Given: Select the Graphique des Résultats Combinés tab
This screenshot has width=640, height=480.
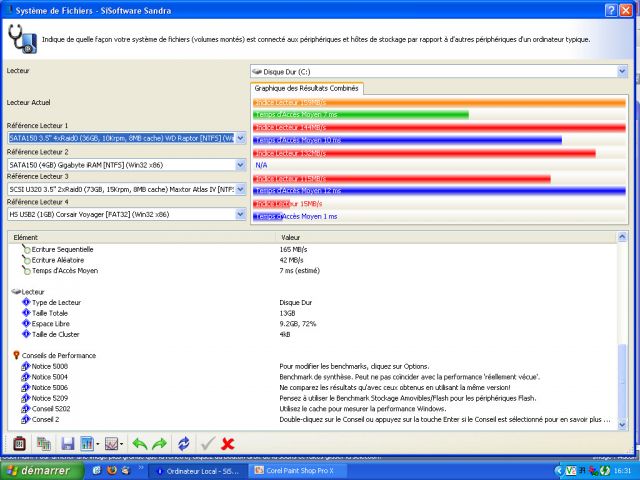Looking at the screenshot, I should click(307, 88).
